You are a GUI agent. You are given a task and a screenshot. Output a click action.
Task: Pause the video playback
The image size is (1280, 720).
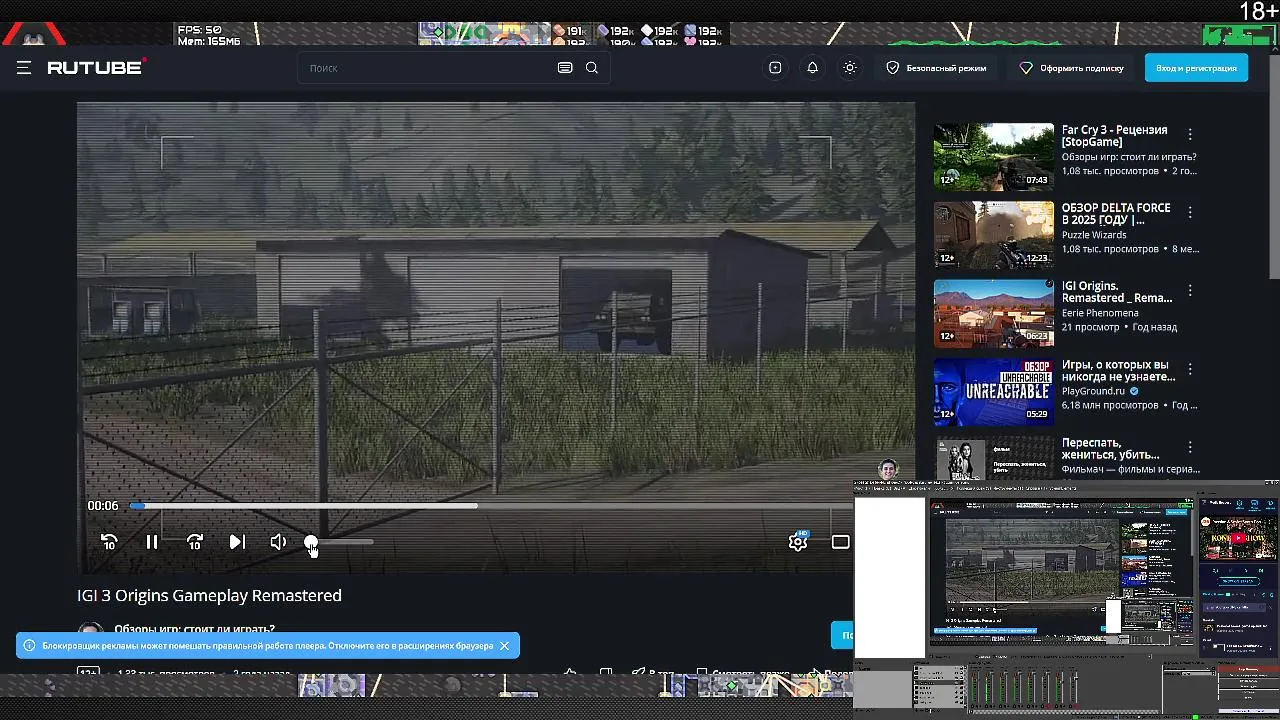152,542
